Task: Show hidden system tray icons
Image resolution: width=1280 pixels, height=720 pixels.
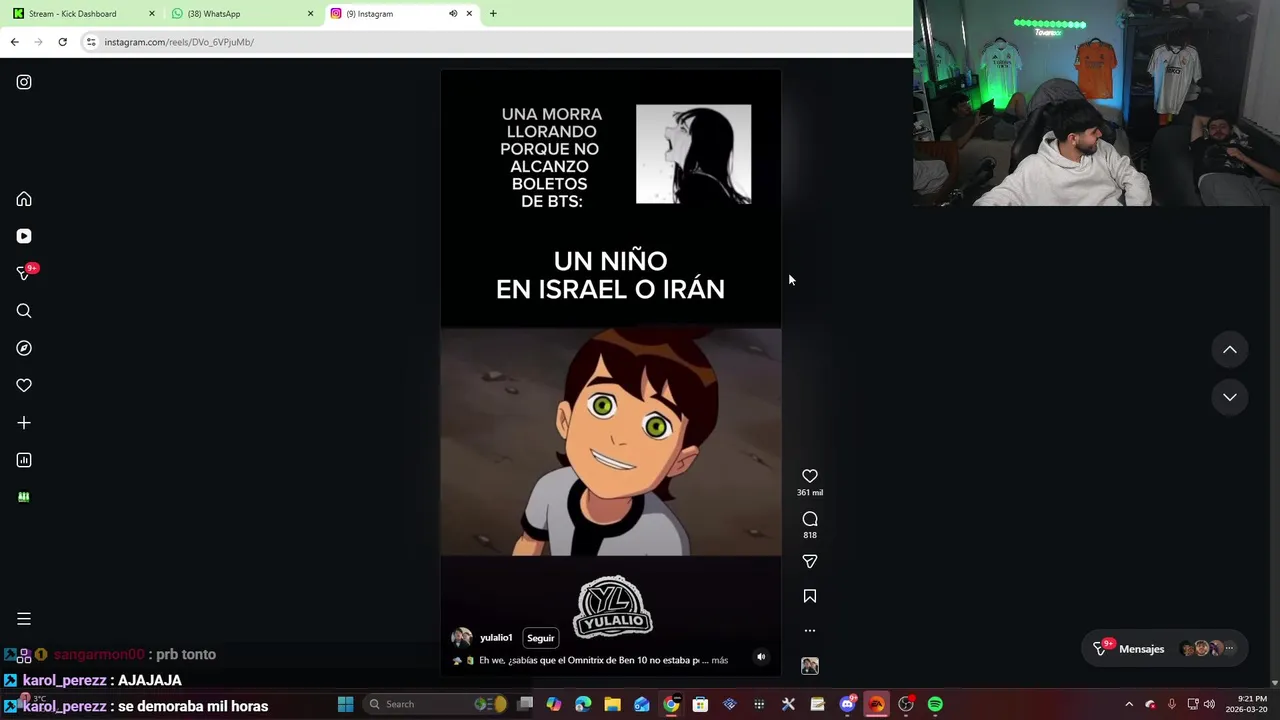Action: 1129,704
